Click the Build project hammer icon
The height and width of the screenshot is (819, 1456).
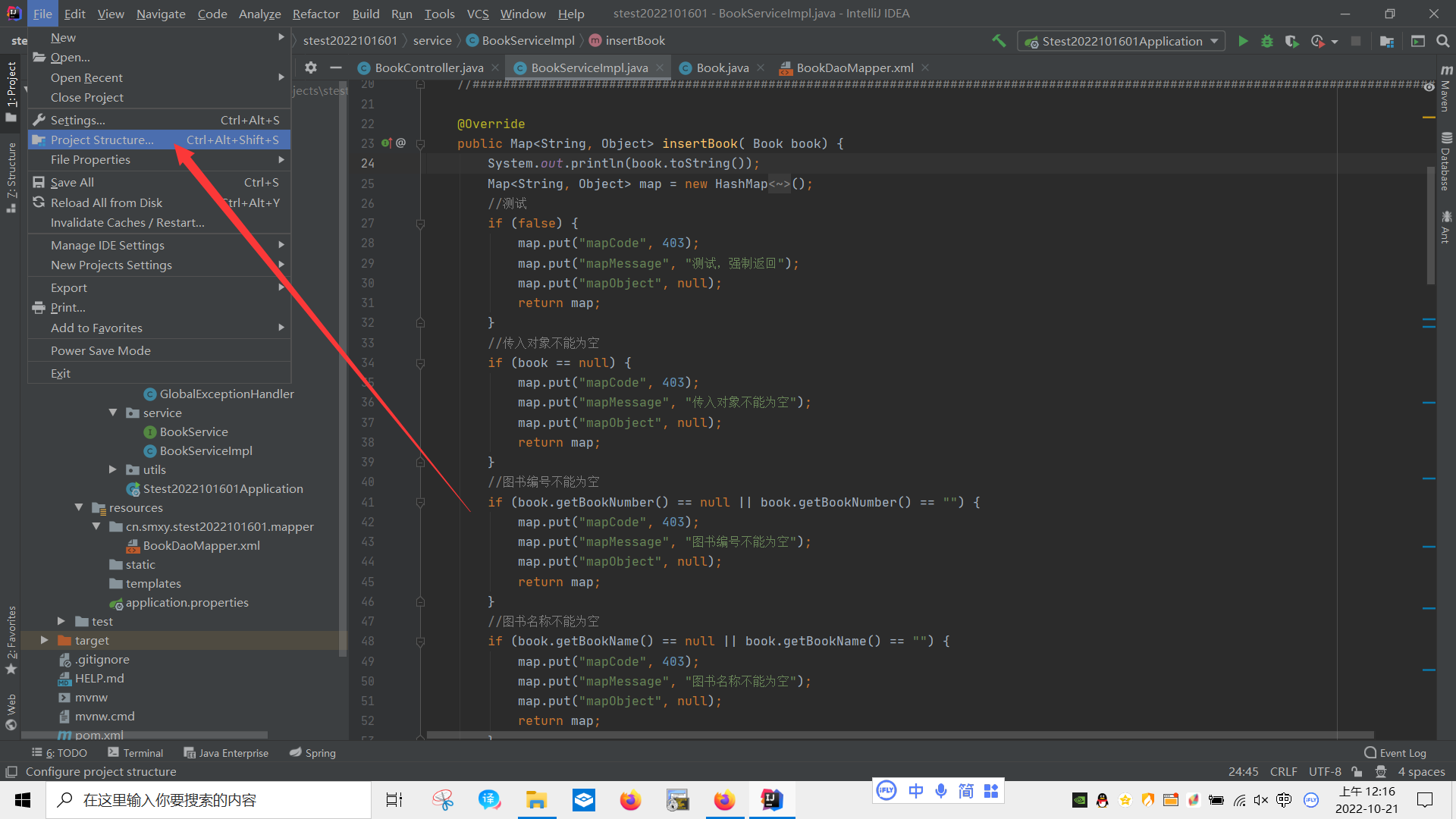click(999, 41)
